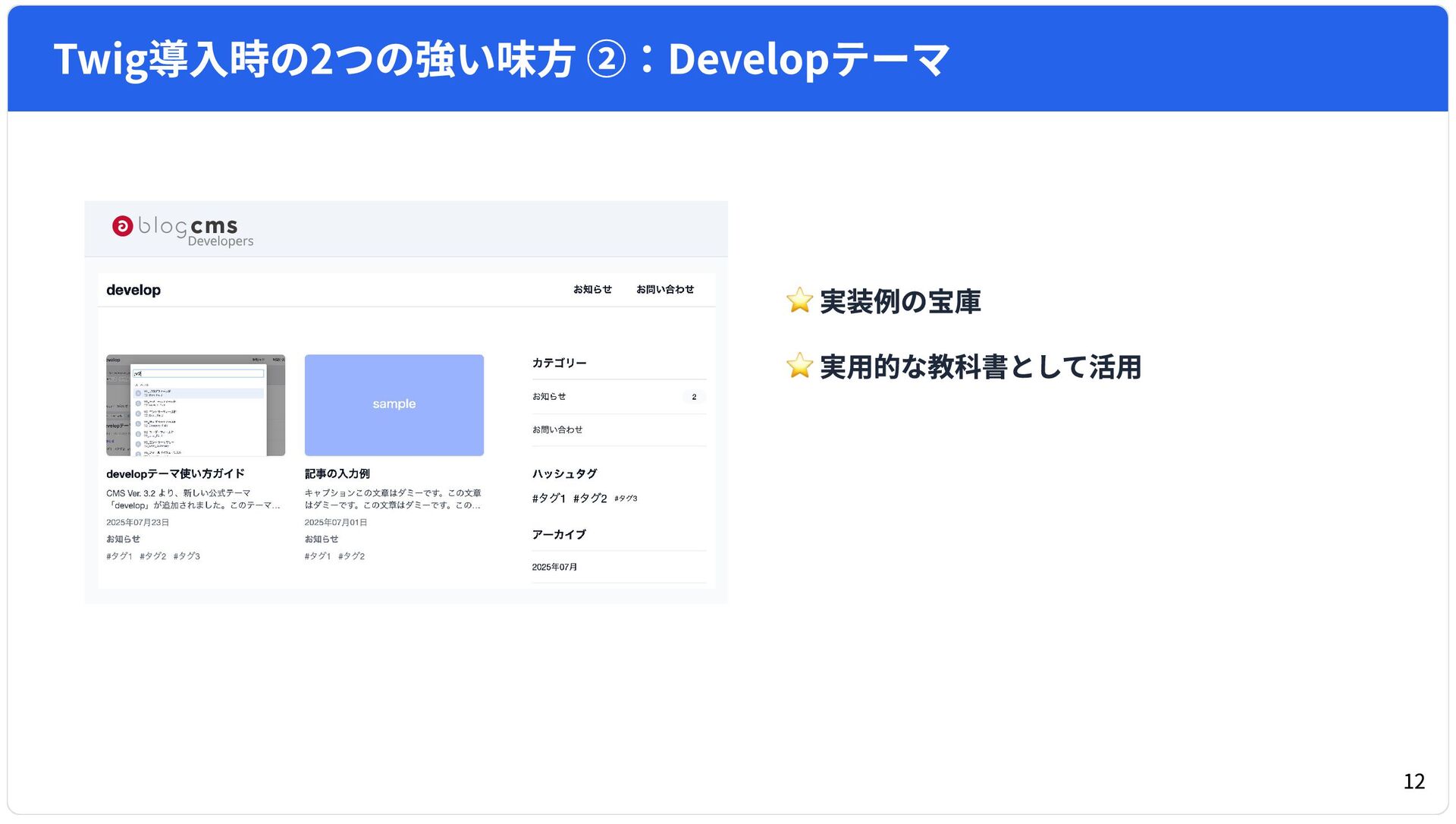Viewport: 1456px width, 824px height.
Task: Click the small #タグ3 sidebar hashtag
Action: click(x=626, y=498)
